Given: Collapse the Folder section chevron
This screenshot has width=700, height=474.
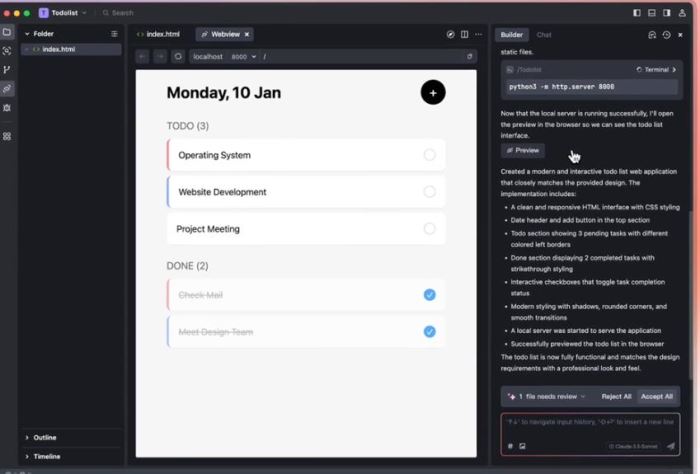Looking at the screenshot, I should point(27,34).
